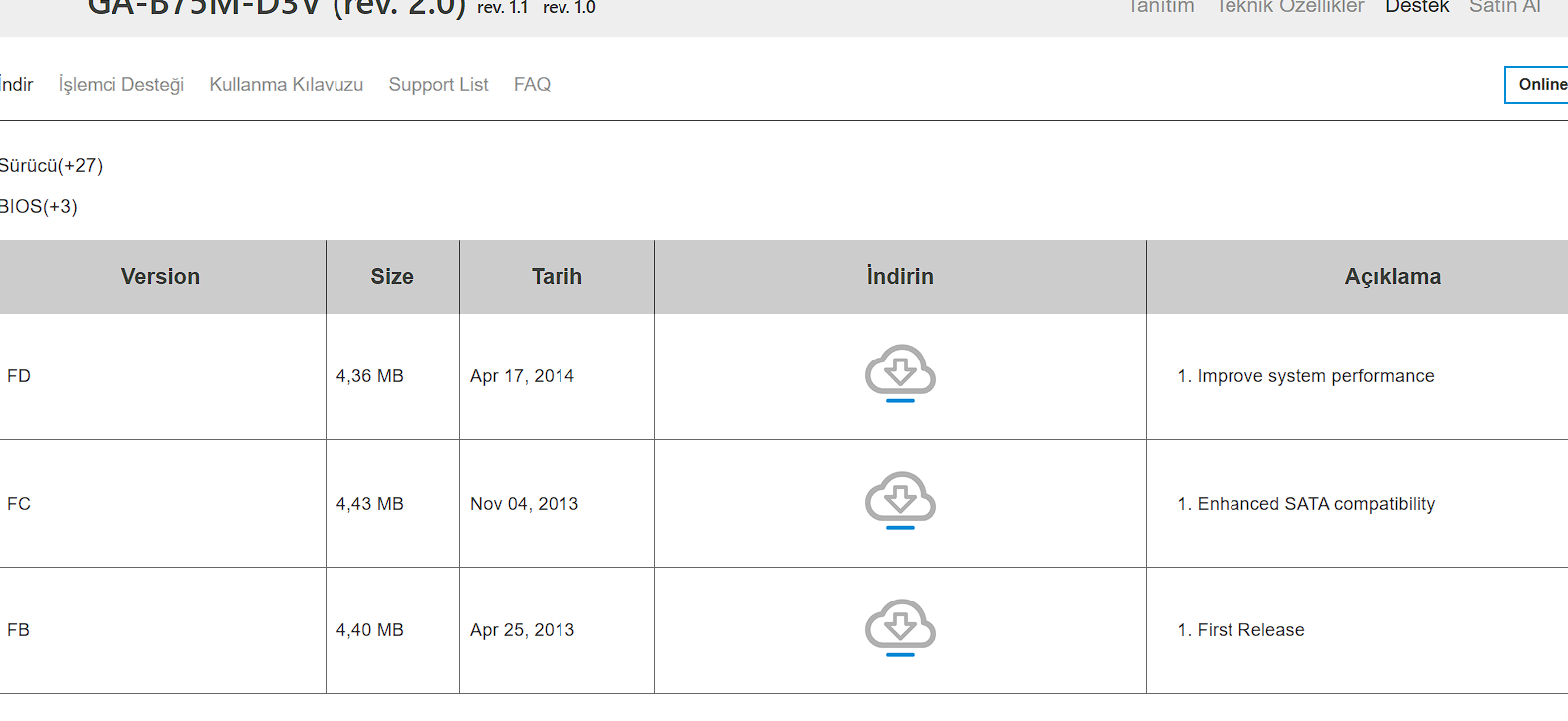
Task: Open Teknik Özellikler specifications page
Action: point(1289,7)
